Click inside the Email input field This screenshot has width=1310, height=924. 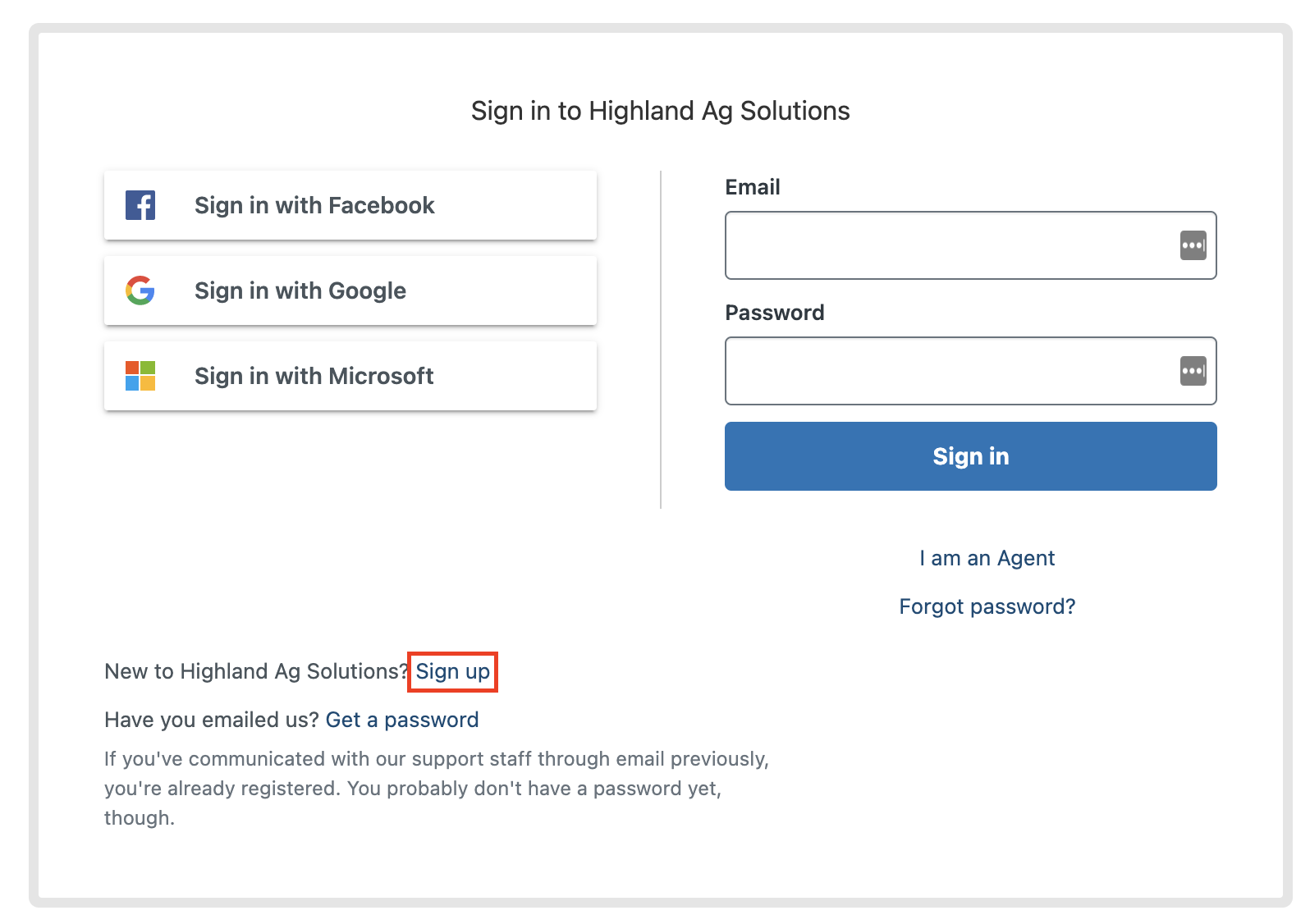pyautogui.click(x=944, y=245)
